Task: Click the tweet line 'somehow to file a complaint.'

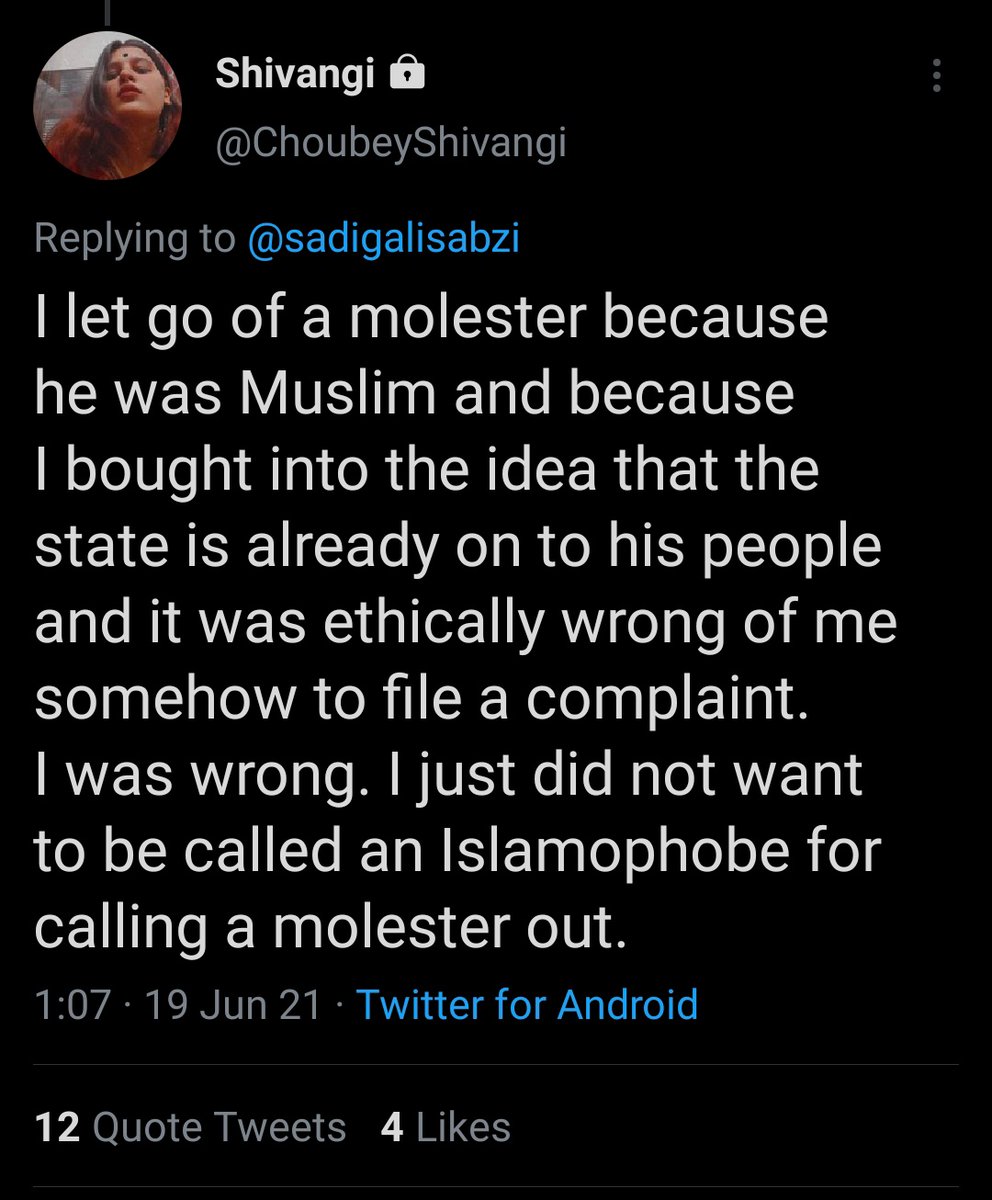Action: click(x=420, y=700)
